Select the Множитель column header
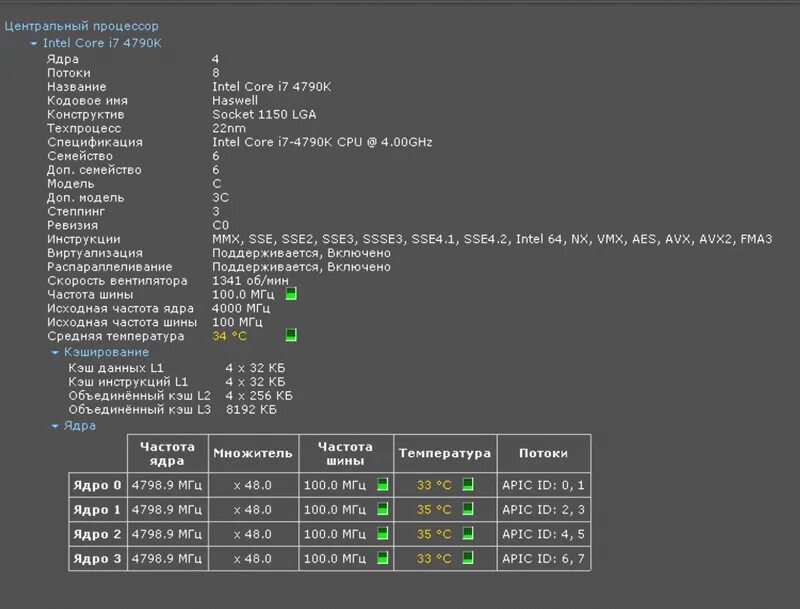This screenshot has height=609, width=800. click(253, 453)
